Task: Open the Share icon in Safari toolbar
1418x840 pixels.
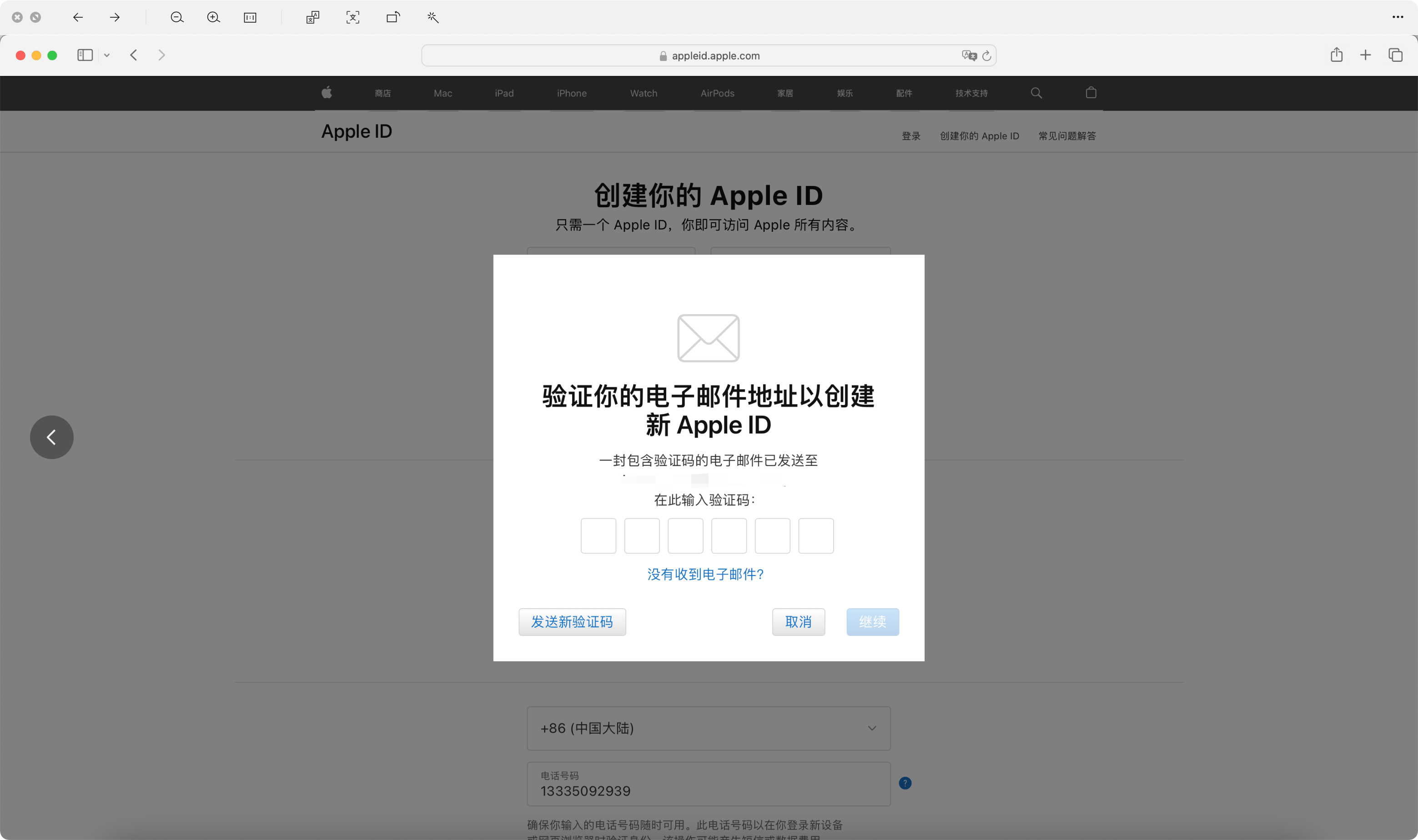Action: (1337, 55)
